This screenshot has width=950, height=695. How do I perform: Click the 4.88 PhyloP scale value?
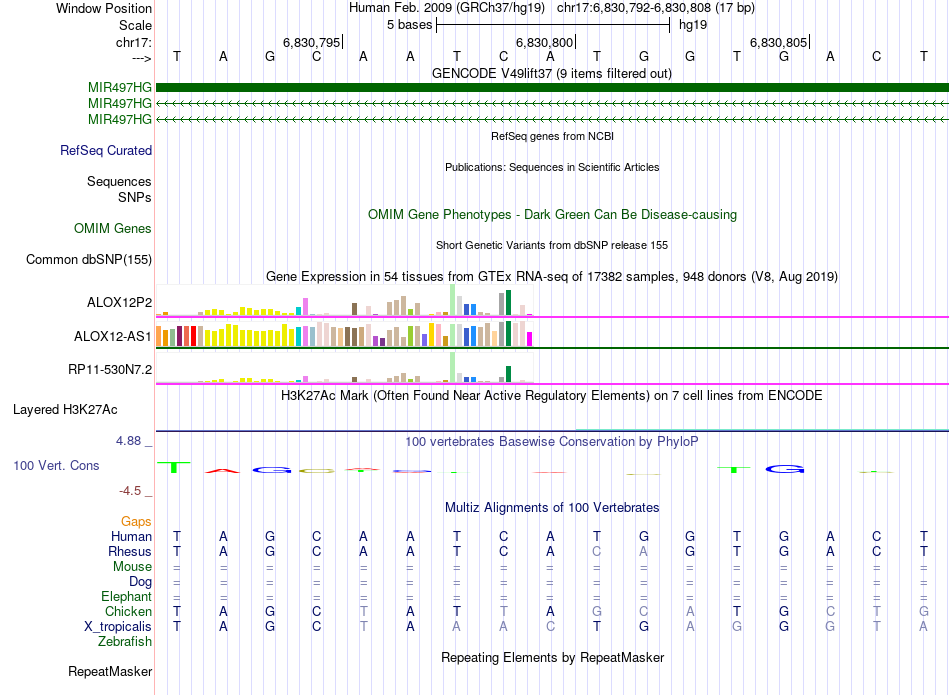(128, 441)
